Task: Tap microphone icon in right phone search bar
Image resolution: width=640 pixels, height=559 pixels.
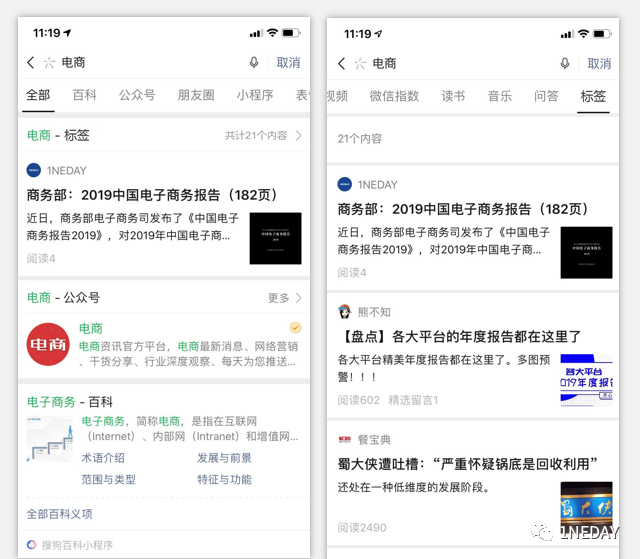Action: point(565,64)
